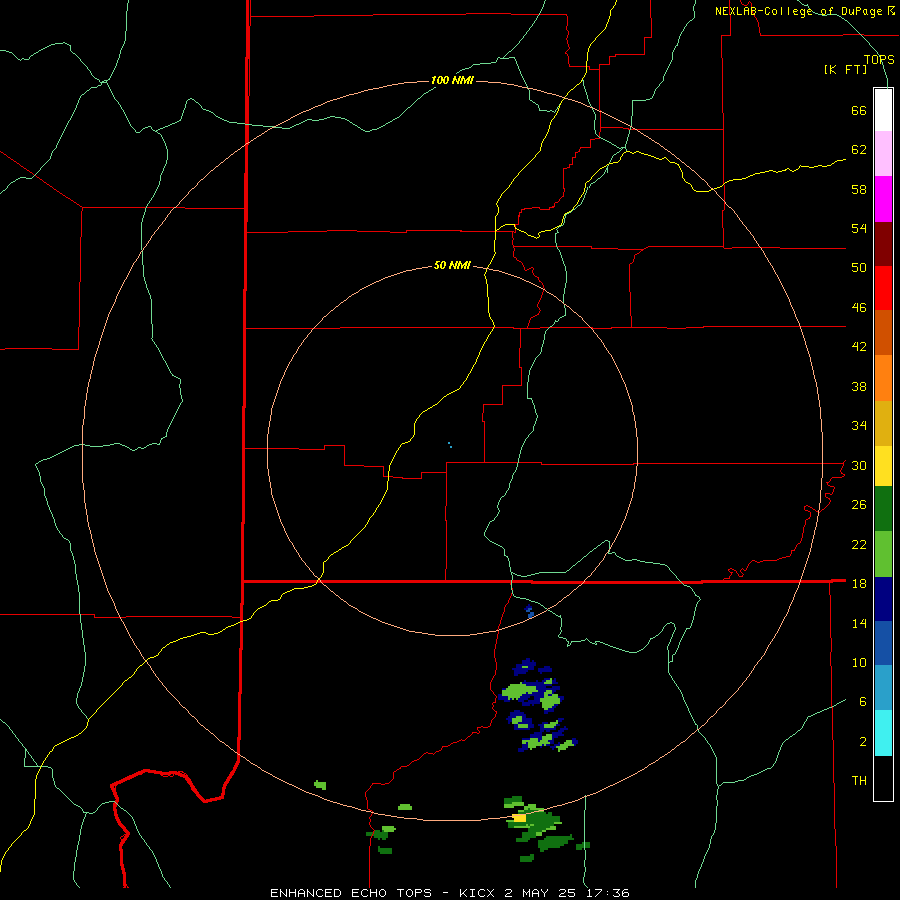This screenshot has height=900, width=900.
Task: Click the '6' legend value
Action: [863, 701]
